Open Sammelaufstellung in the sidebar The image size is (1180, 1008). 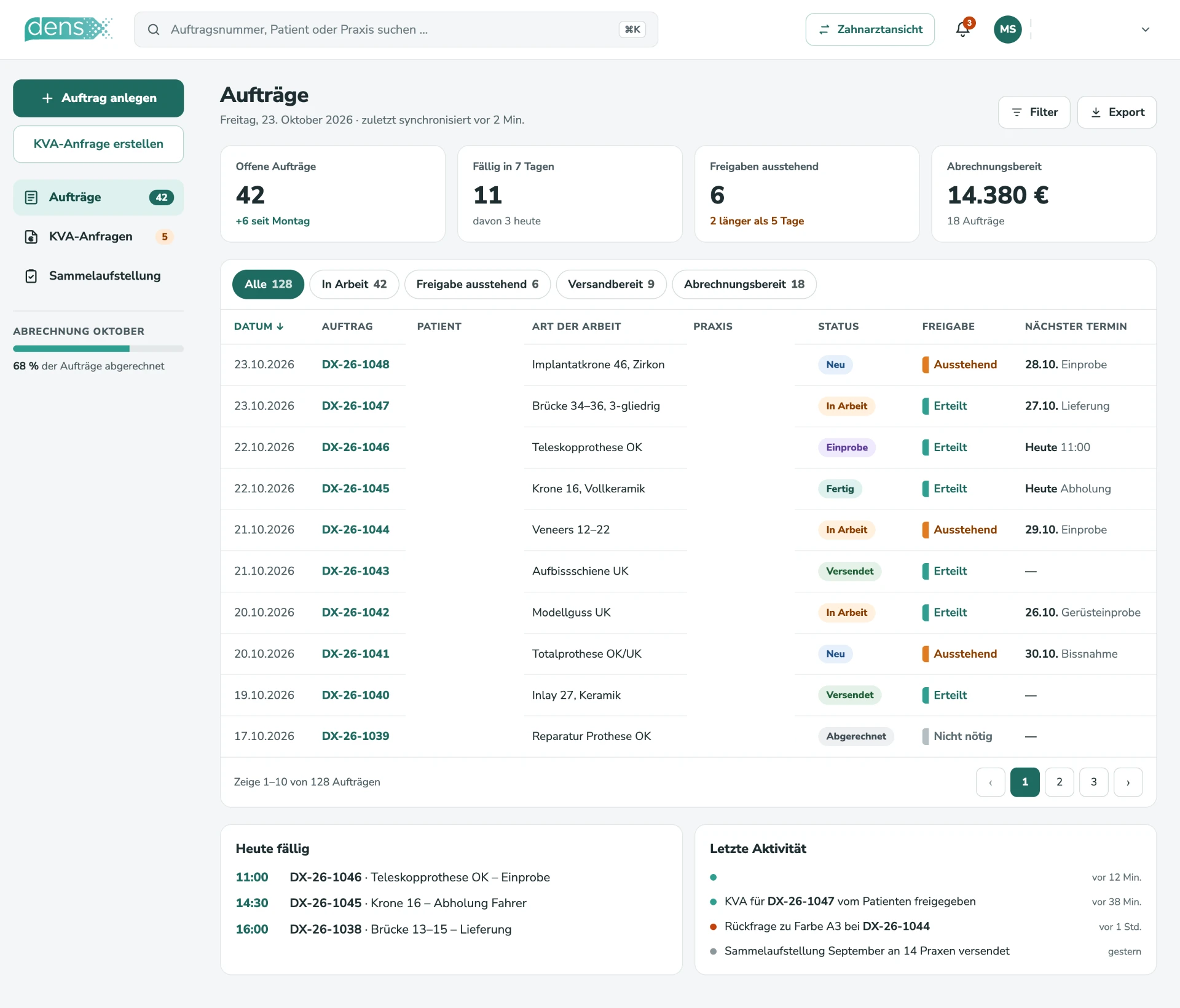98,276
